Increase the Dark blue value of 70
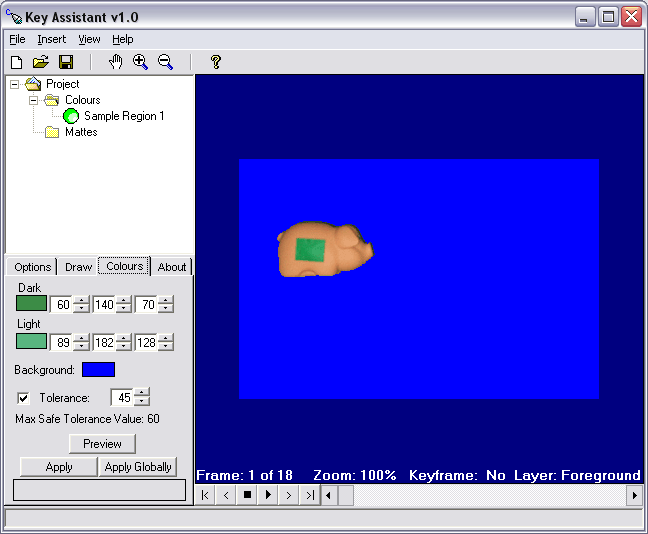This screenshot has height=534, width=648. [x=166, y=300]
